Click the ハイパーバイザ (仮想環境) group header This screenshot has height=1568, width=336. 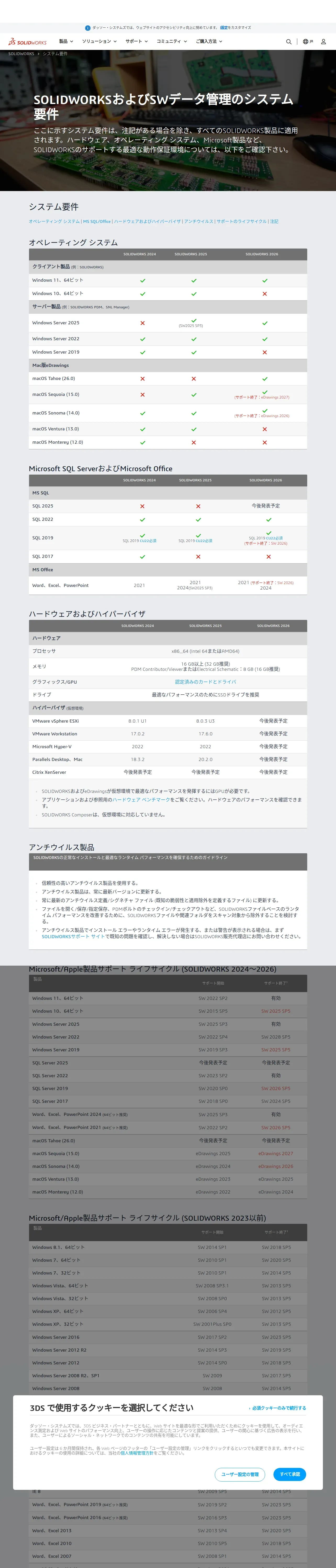click(x=168, y=708)
